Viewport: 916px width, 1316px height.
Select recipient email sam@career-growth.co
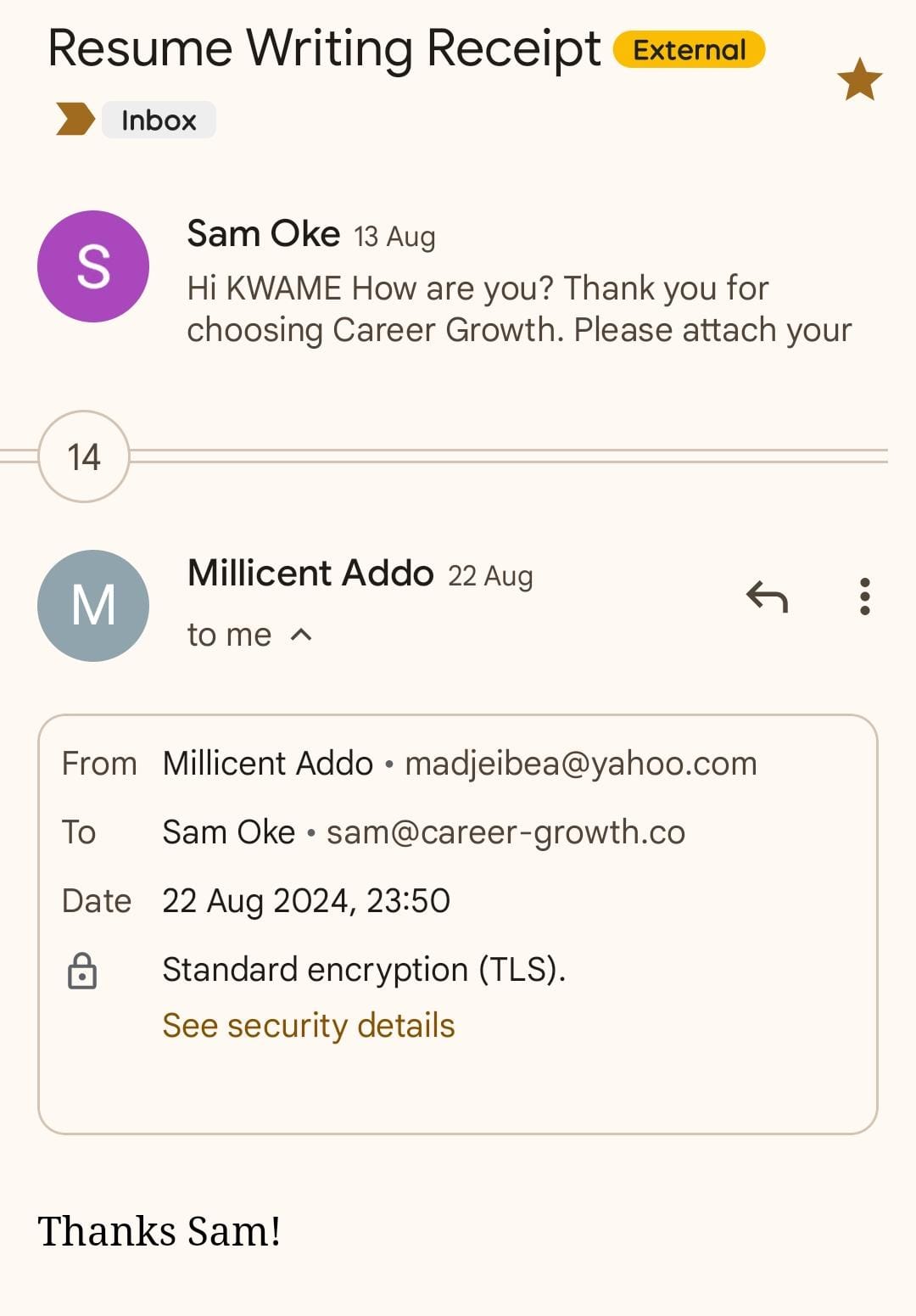505,832
